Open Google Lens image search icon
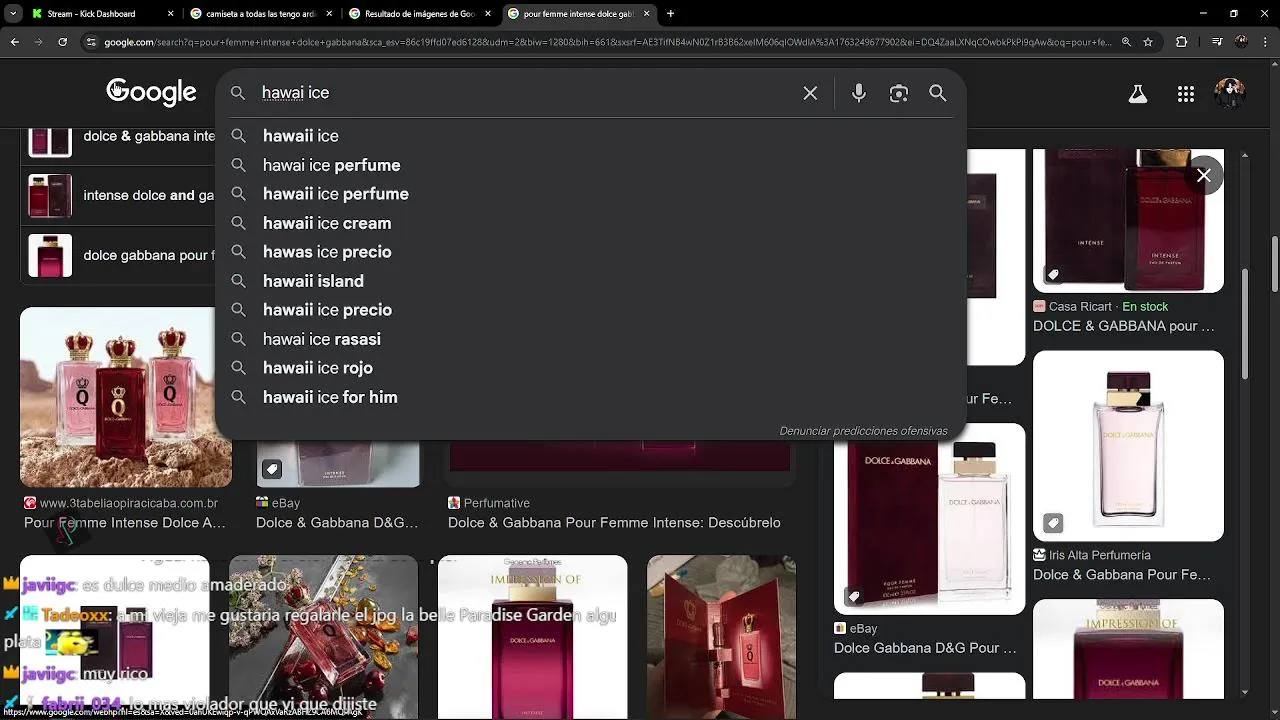The image size is (1280, 720). click(x=899, y=93)
